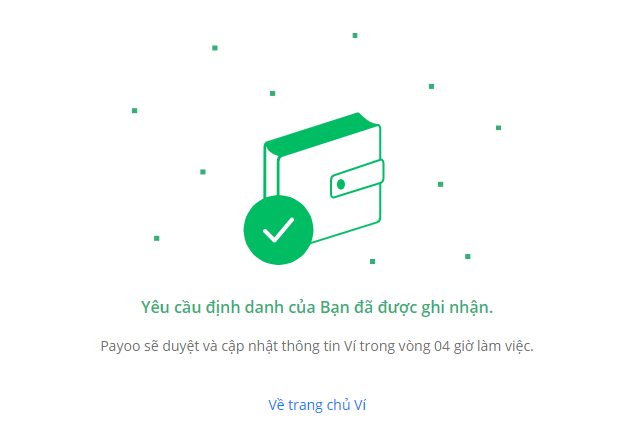Click the wallet's curved left spine edge

[271, 171]
